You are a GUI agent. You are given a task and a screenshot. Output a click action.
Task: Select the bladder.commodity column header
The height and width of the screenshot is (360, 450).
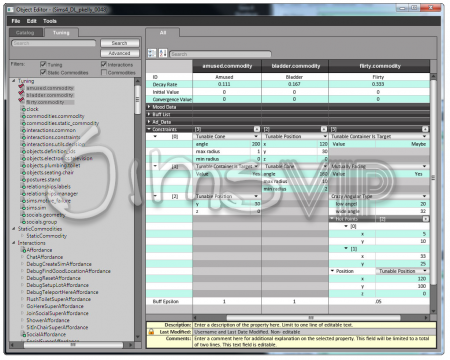tap(295, 66)
